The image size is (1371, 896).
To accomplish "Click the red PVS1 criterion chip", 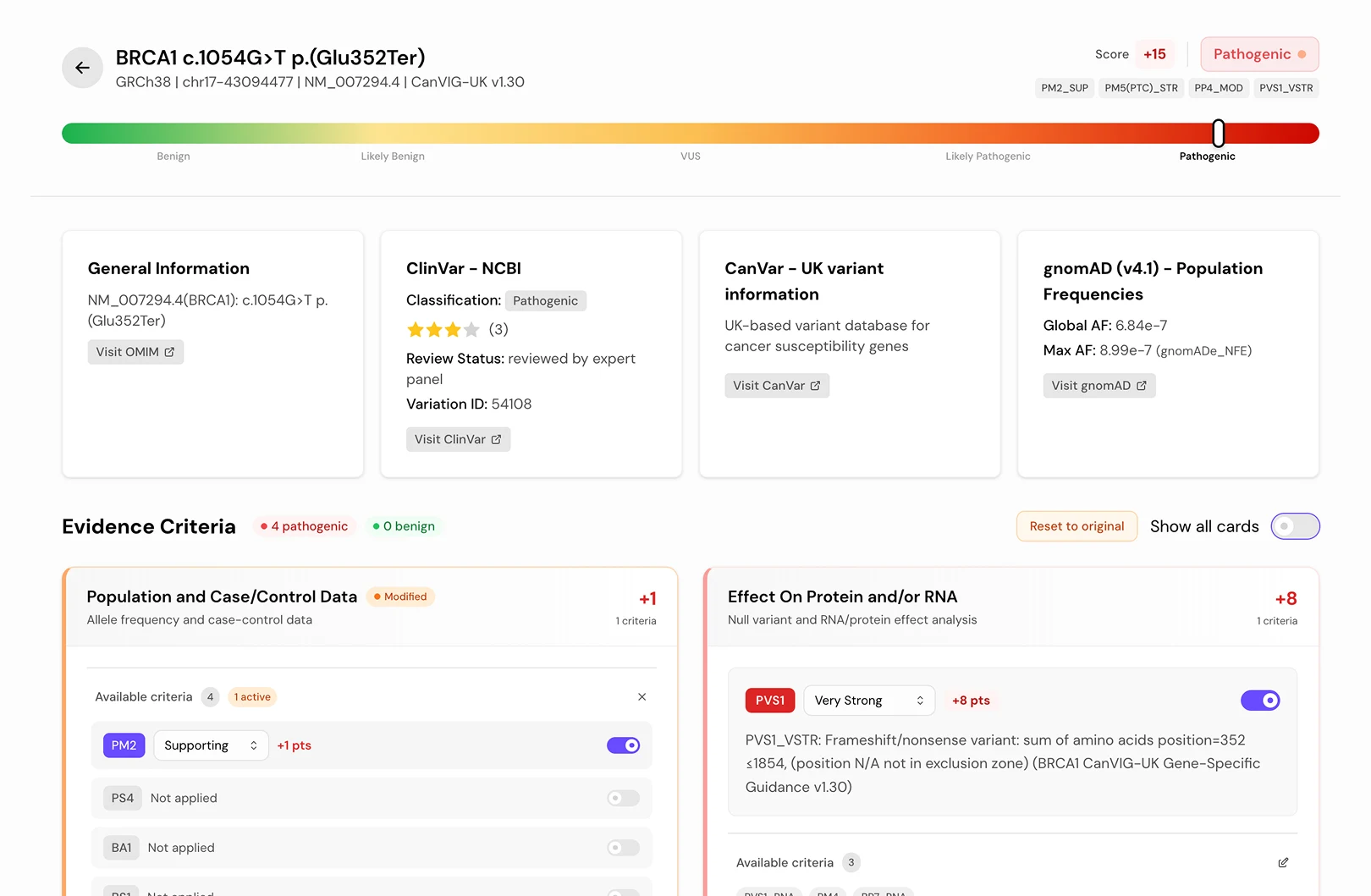I will click(770, 701).
